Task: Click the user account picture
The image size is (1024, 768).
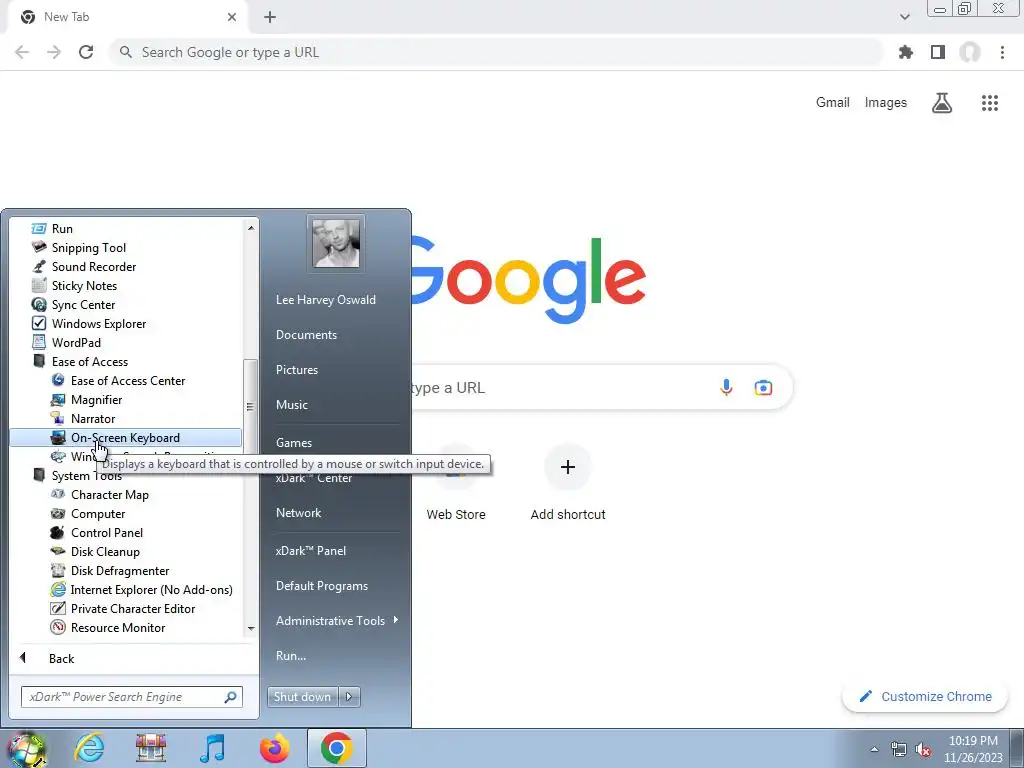Action: tap(336, 243)
